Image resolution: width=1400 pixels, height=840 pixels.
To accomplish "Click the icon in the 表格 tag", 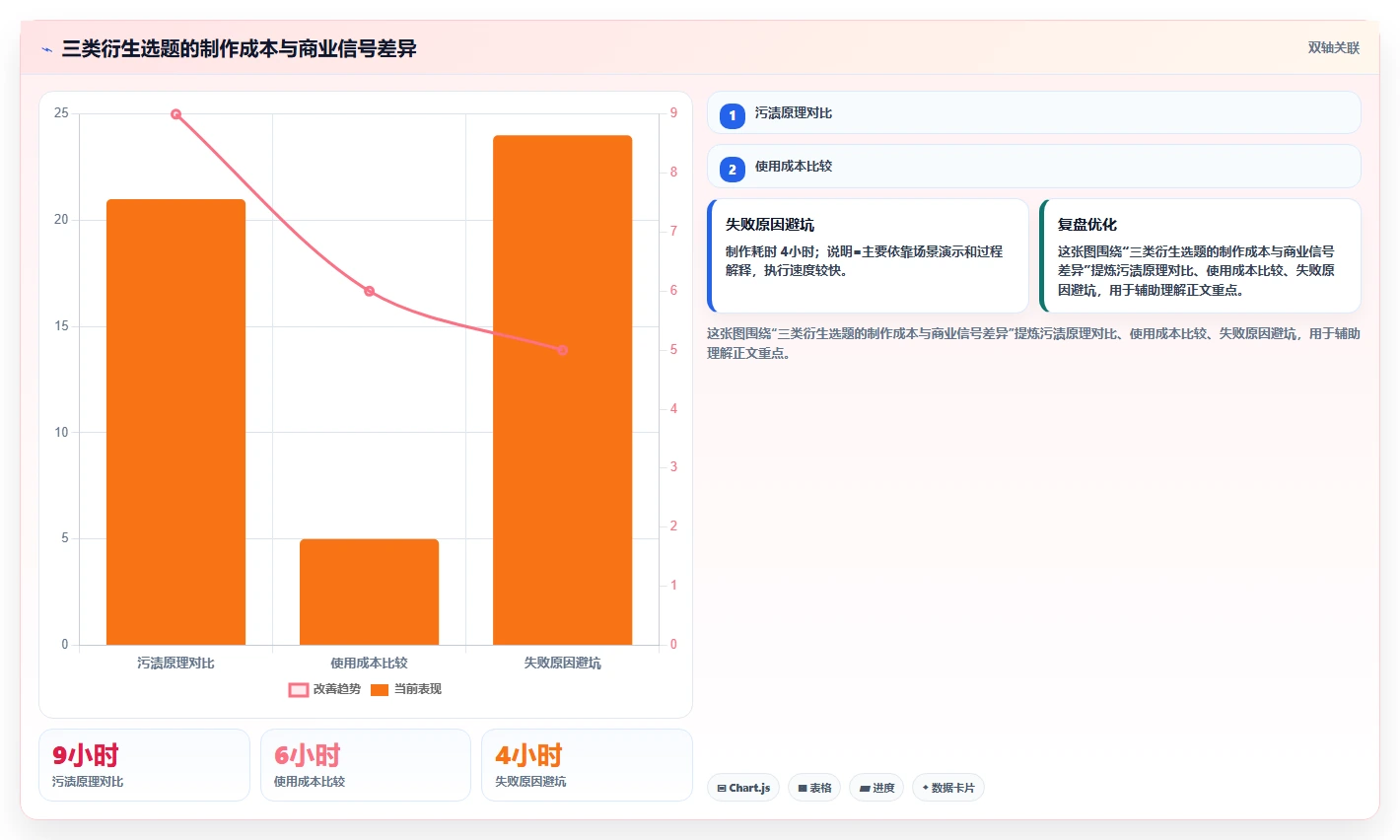I will [803, 789].
